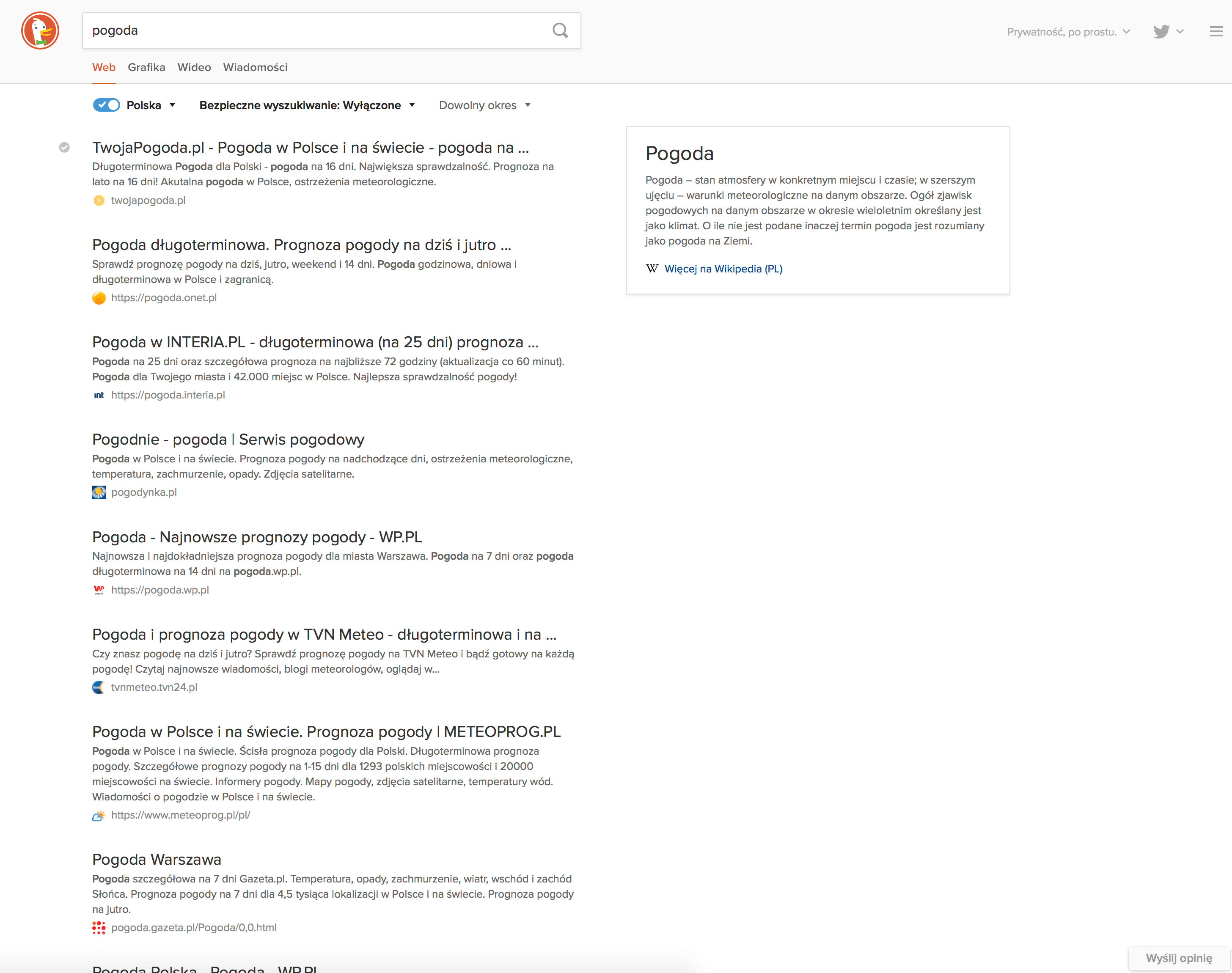The image size is (1232, 973).
Task: Click the tvnmeteo.tvn24.pl favicon
Action: tap(99, 687)
